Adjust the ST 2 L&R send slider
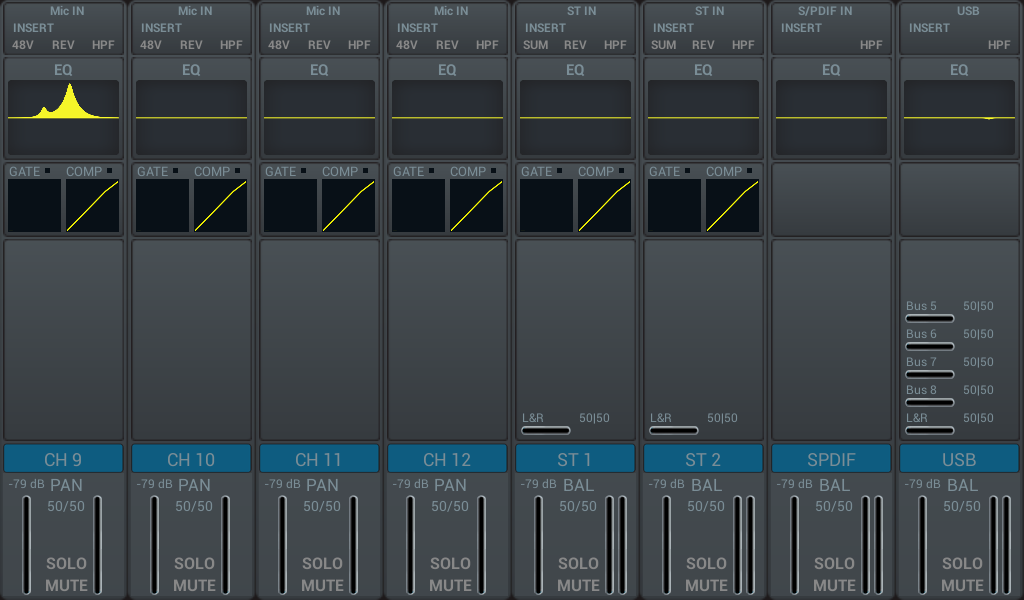The image size is (1024, 600). pyautogui.click(x=674, y=431)
